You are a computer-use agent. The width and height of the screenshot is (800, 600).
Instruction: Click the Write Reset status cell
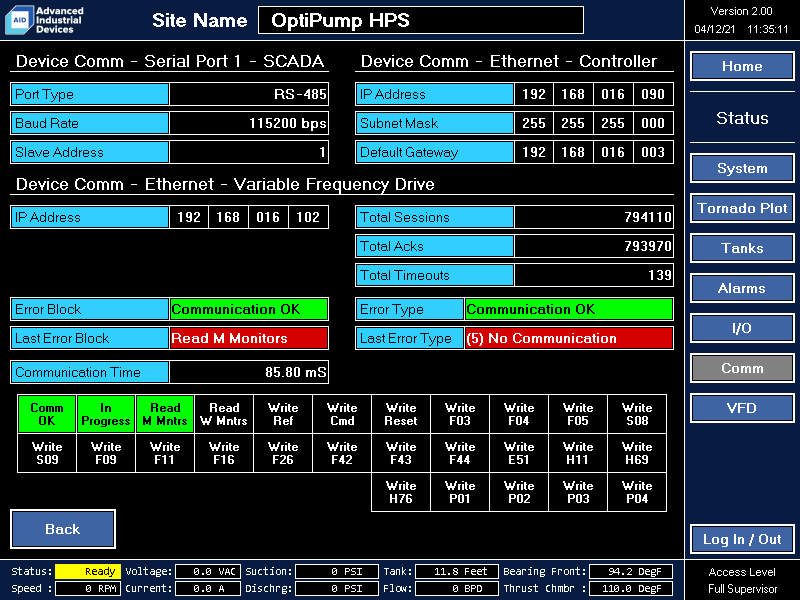coord(401,414)
